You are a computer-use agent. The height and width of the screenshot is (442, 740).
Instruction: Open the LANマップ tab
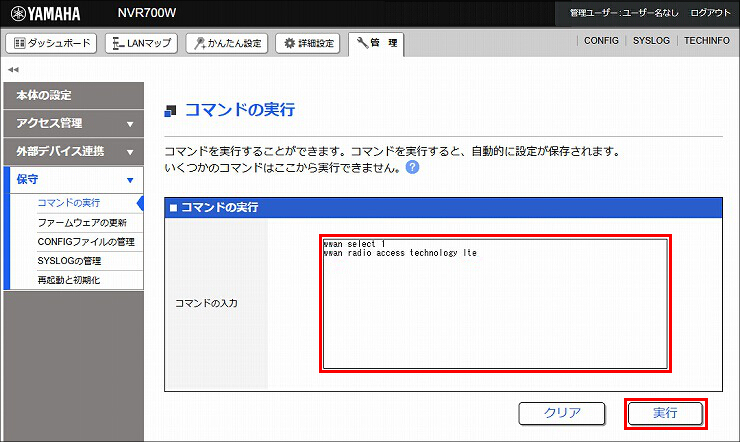[x=141, y=43]
